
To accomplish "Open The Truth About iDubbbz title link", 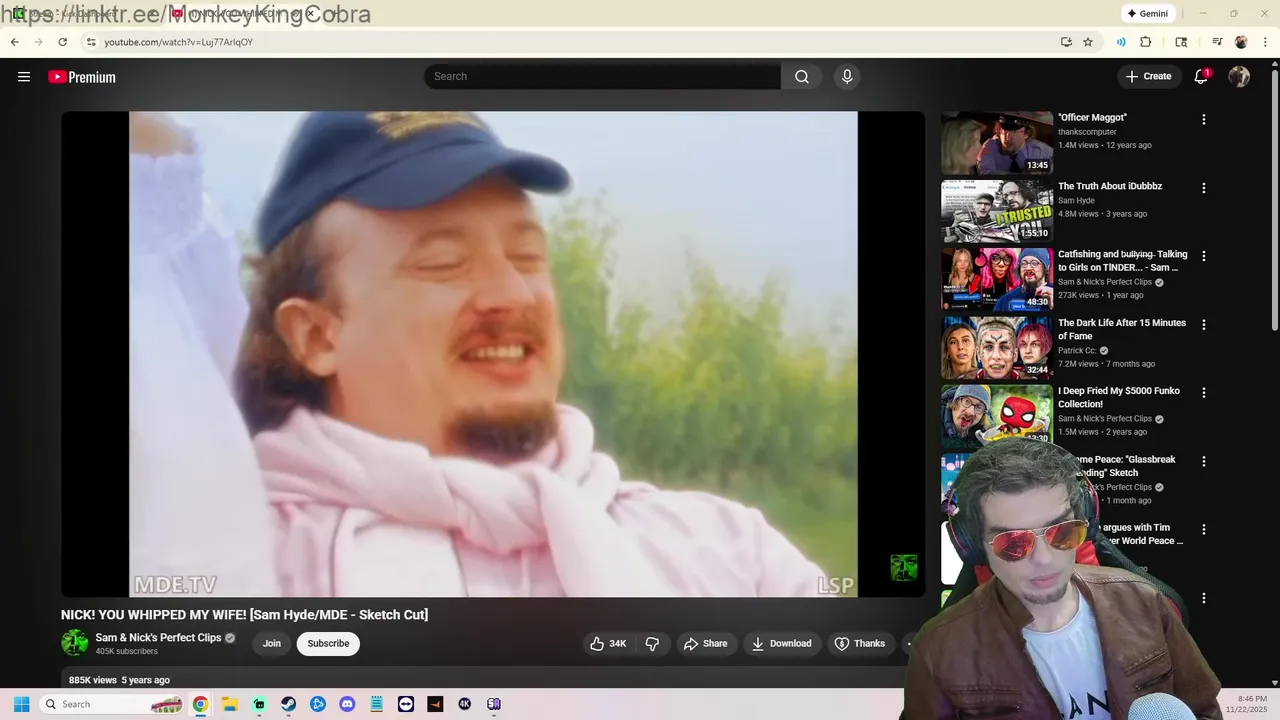I will [x=1110, y=186].
